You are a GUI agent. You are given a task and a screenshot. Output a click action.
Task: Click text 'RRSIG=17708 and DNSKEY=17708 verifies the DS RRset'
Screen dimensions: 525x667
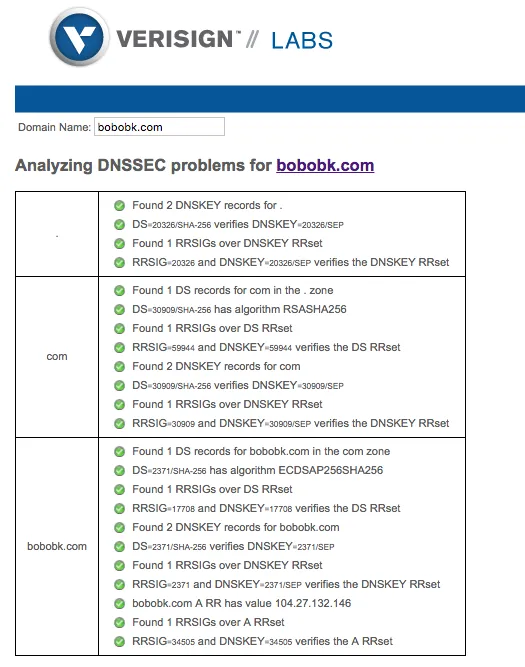(266, 508)
